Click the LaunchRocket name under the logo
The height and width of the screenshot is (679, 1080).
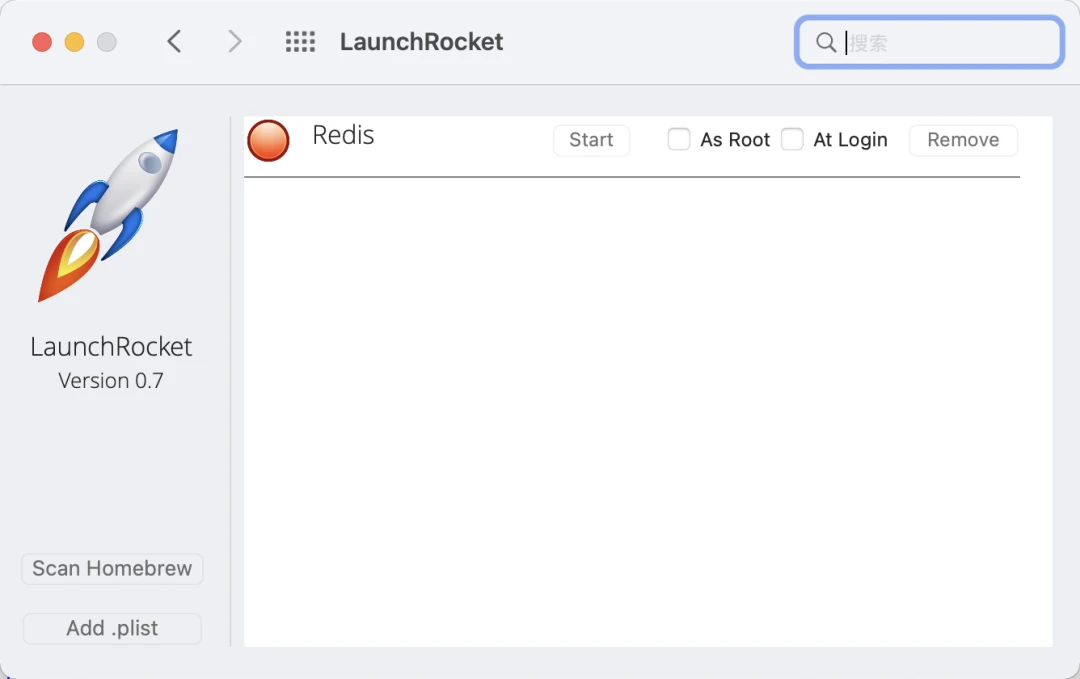click(x=111, y=347)
